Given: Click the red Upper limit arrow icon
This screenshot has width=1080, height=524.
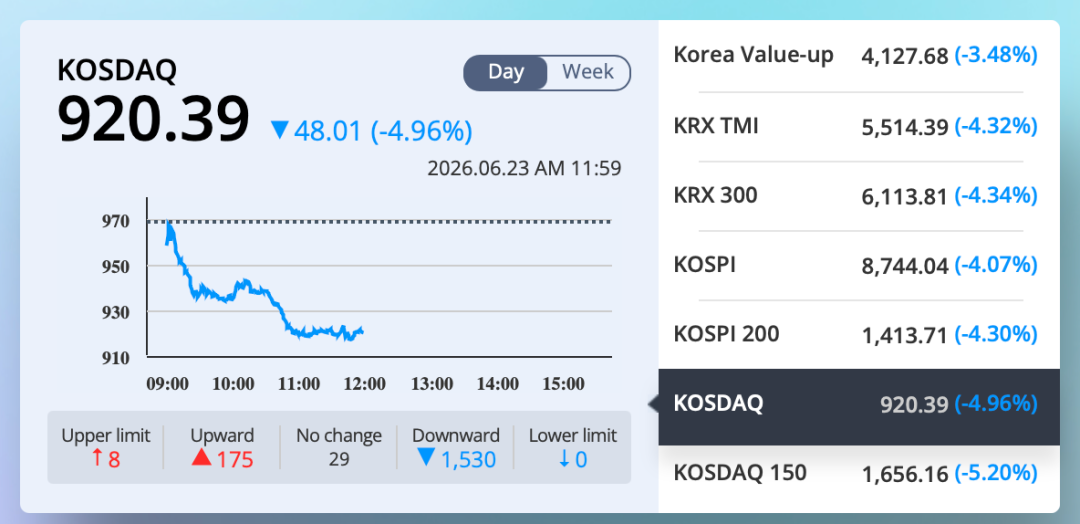Looking at the screenshot, I should 97,458.
